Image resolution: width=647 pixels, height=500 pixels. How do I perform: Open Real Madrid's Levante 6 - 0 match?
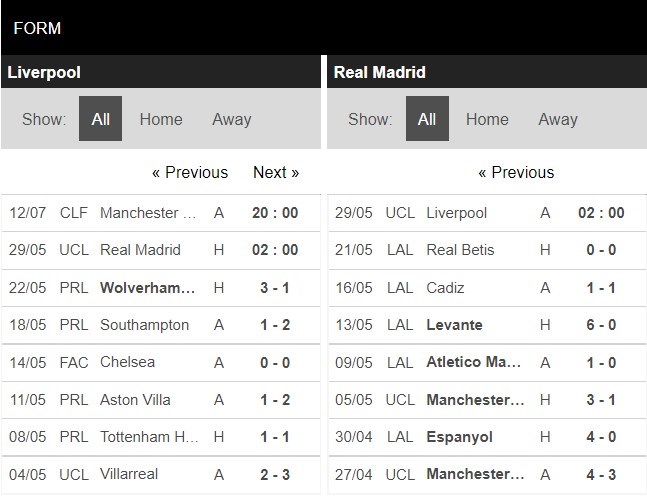[x=454, y=325]
